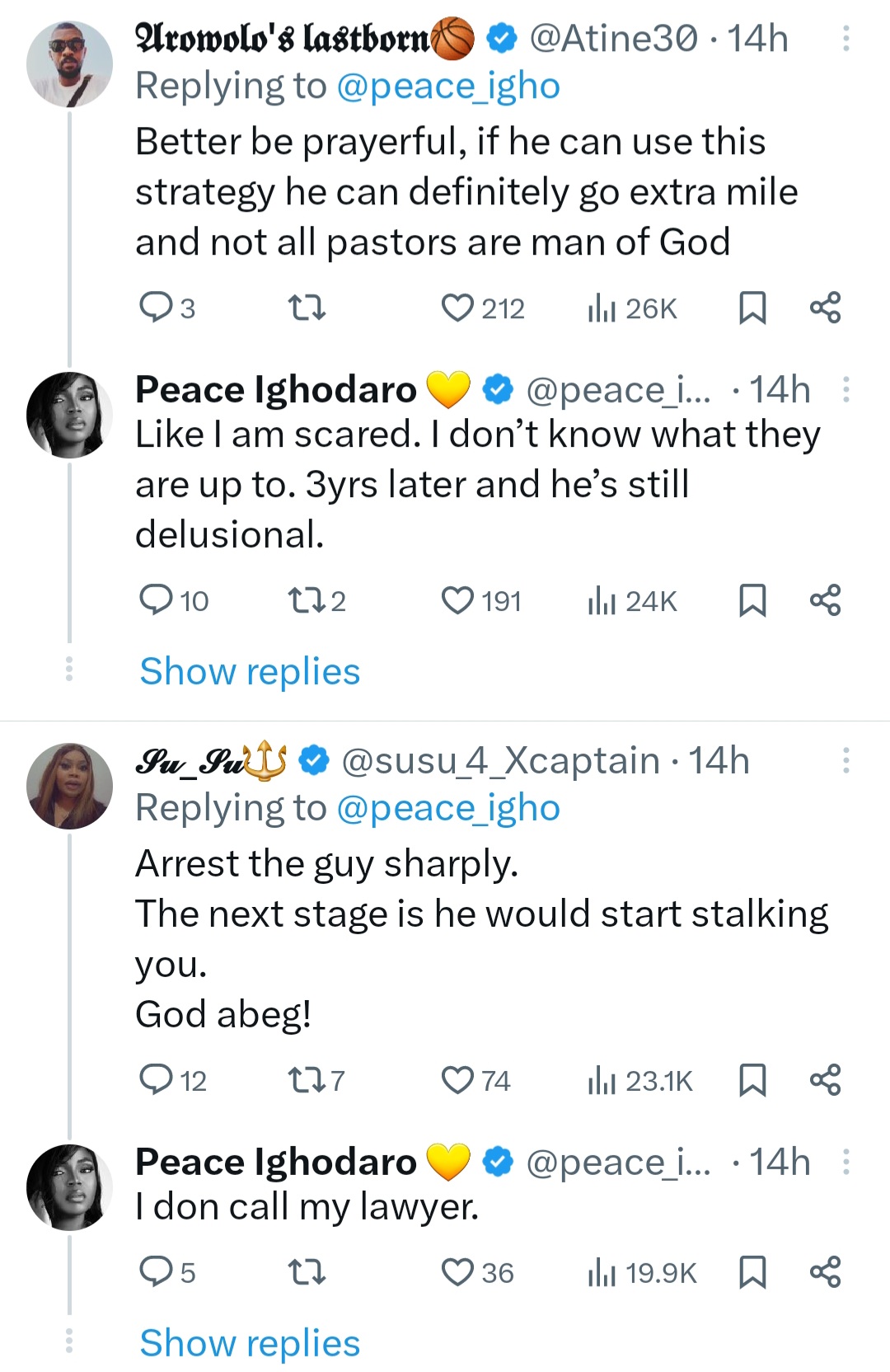The image size is (890, 1372).
Task: Open @susu_4_Xcaptain profile handle
Action: (500, 760)
